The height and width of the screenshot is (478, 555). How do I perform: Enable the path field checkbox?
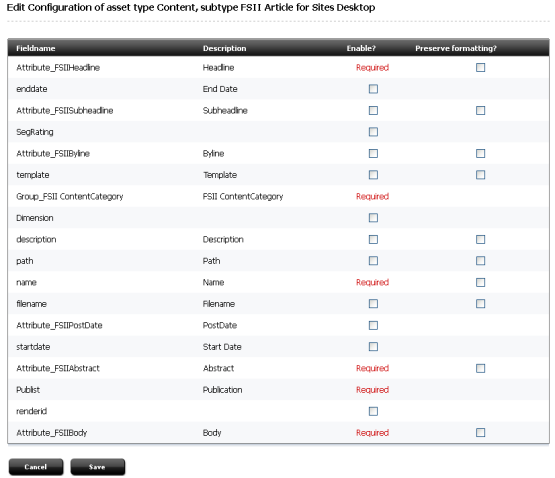point(373,261)
